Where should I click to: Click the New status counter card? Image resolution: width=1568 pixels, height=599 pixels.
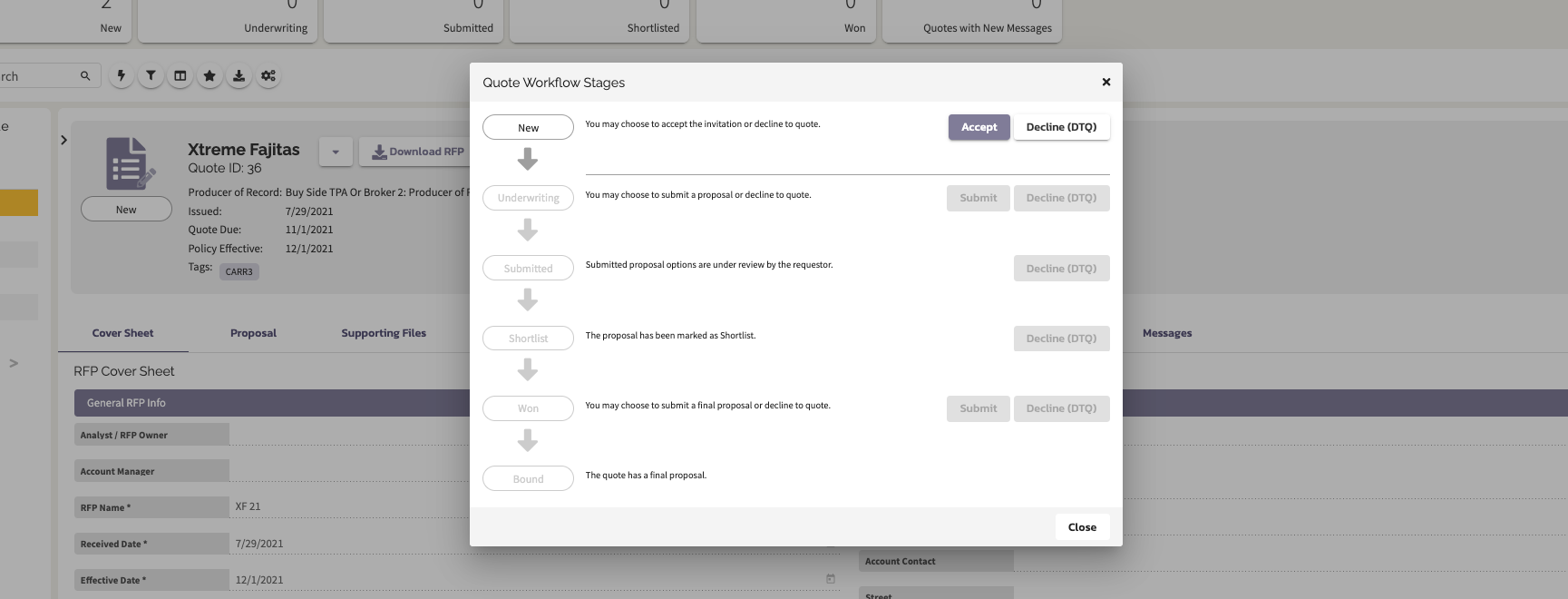coord(65,20)
